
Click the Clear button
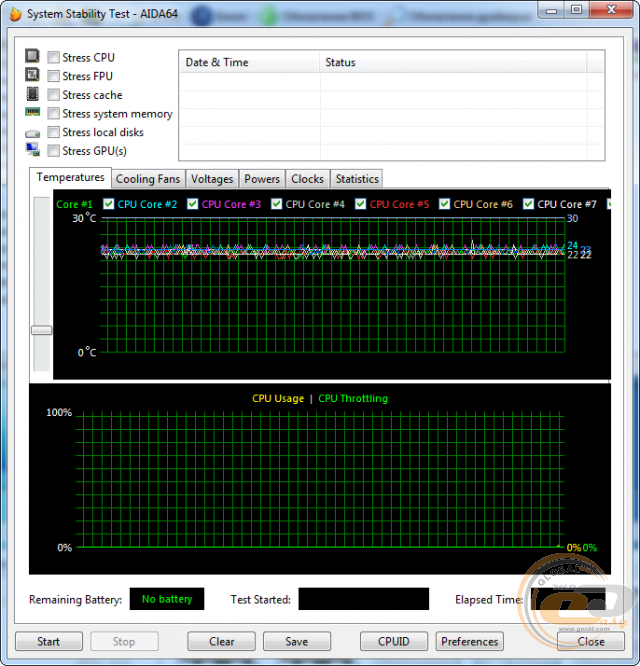[221, 641]
